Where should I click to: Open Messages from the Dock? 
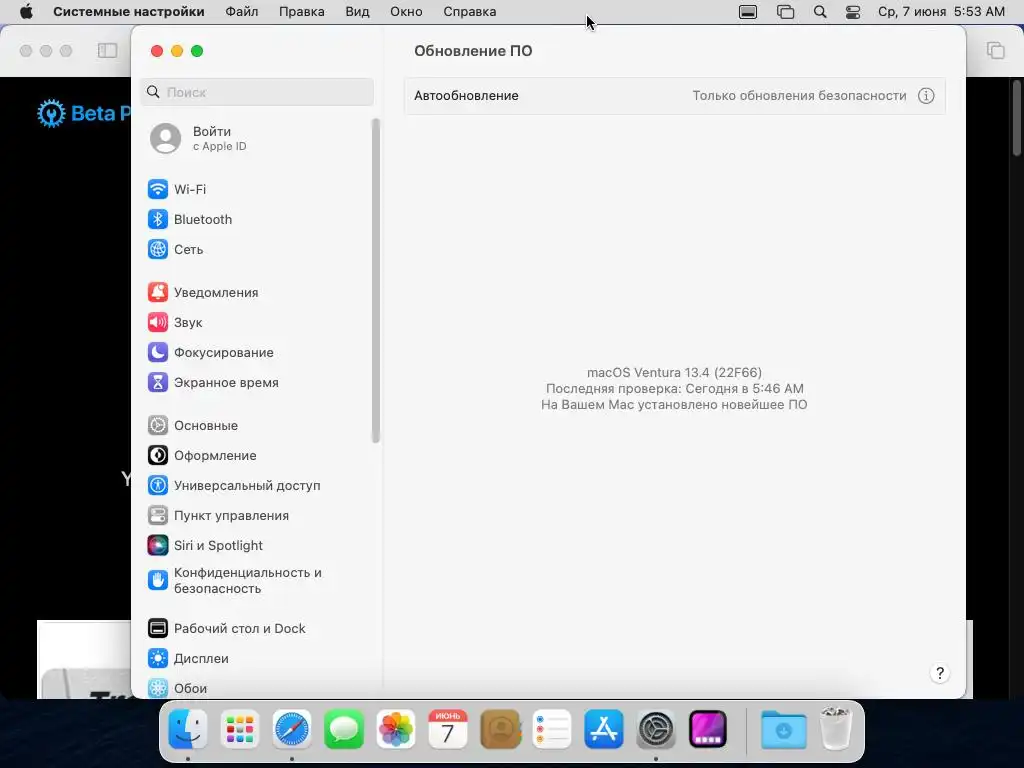[x=344, y=729]
